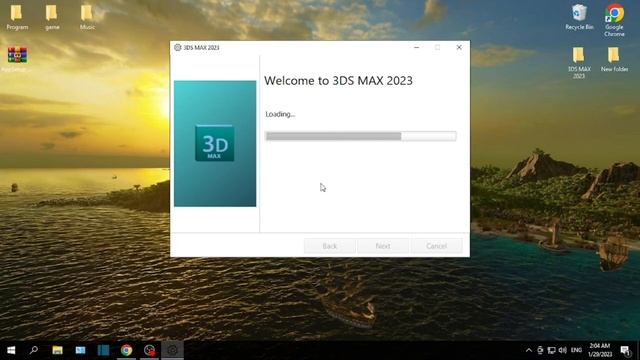
Task: Open the Music folder on the desktop
Action: (x=87, y=17)
